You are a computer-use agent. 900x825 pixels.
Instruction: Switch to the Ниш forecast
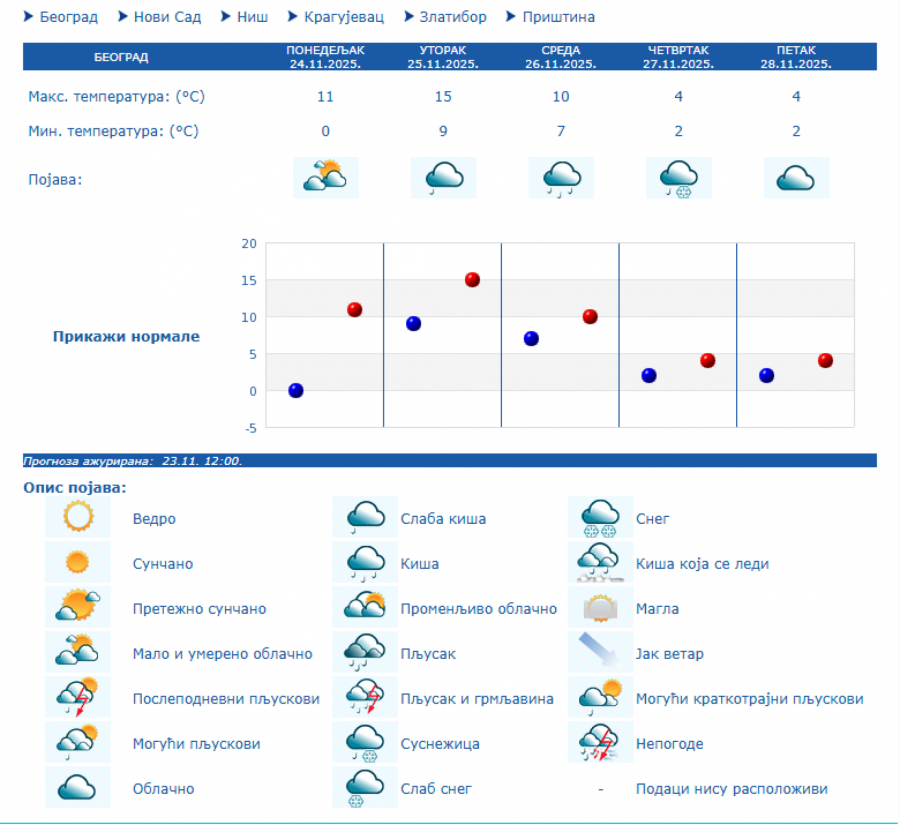tap(252, 17)
